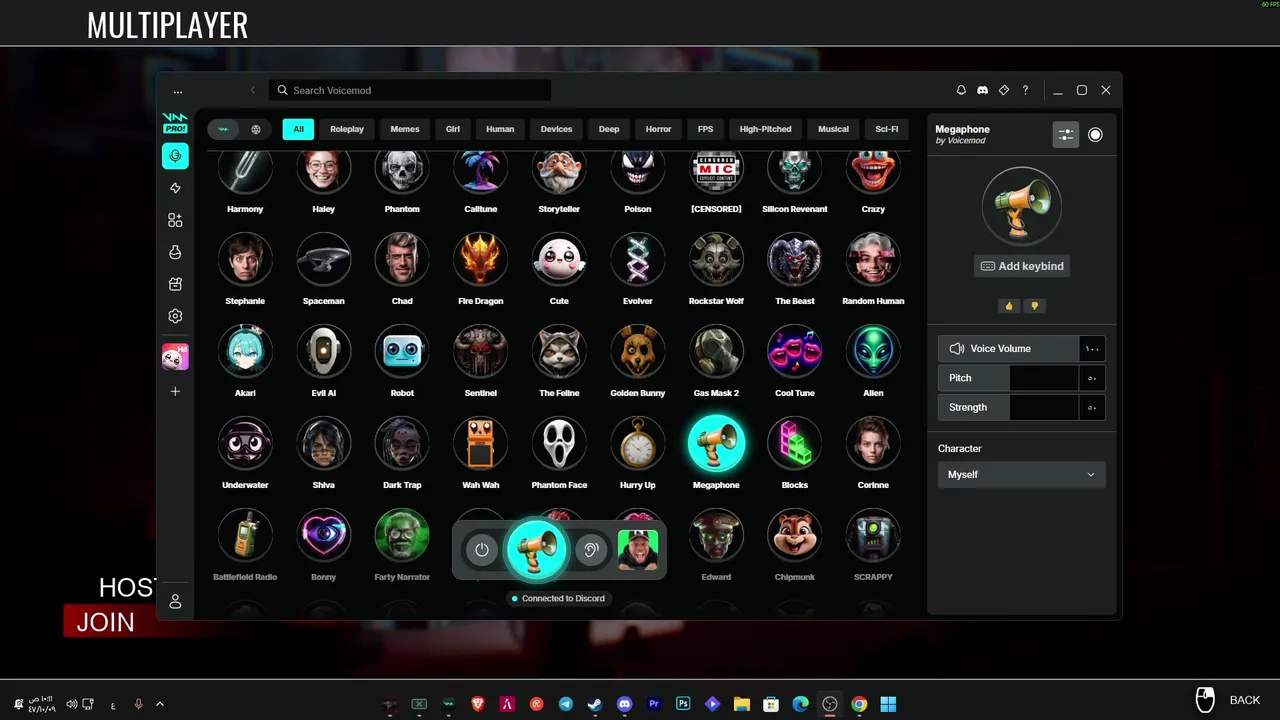Select the High-Pitched category tab

(765, 129)
